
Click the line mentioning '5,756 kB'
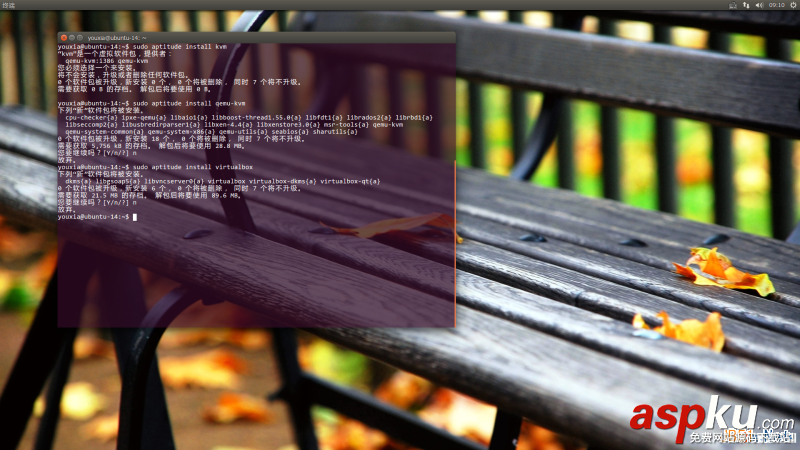coord(151,146)
